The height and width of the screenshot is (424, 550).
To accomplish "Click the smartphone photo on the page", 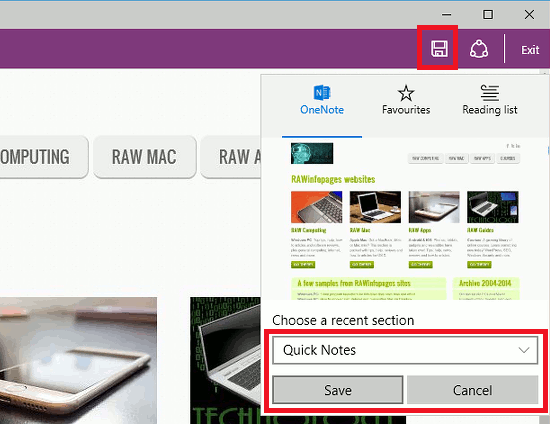I will 78,361.
